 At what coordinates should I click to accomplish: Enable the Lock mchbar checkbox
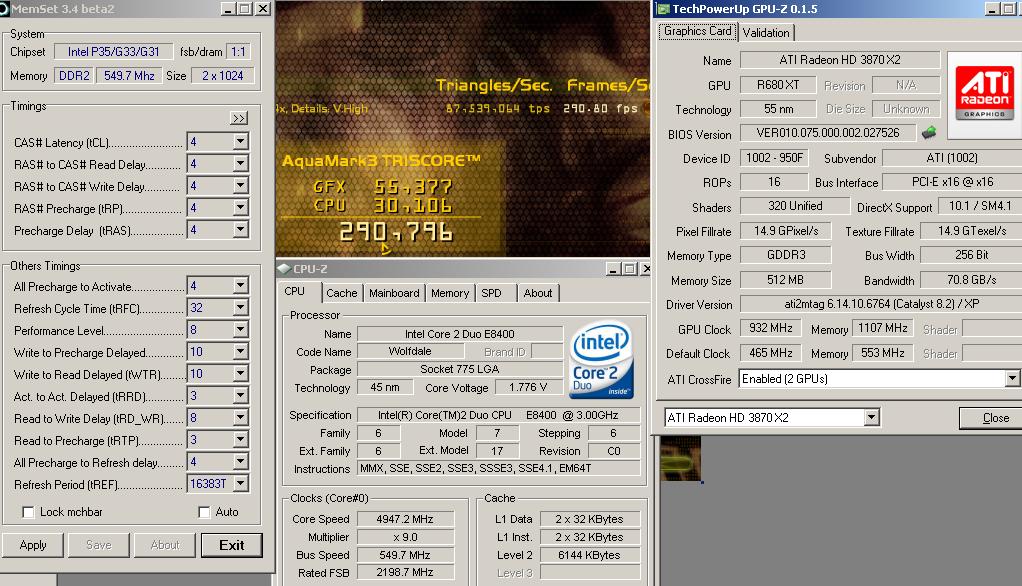click(x=28, y=512)
